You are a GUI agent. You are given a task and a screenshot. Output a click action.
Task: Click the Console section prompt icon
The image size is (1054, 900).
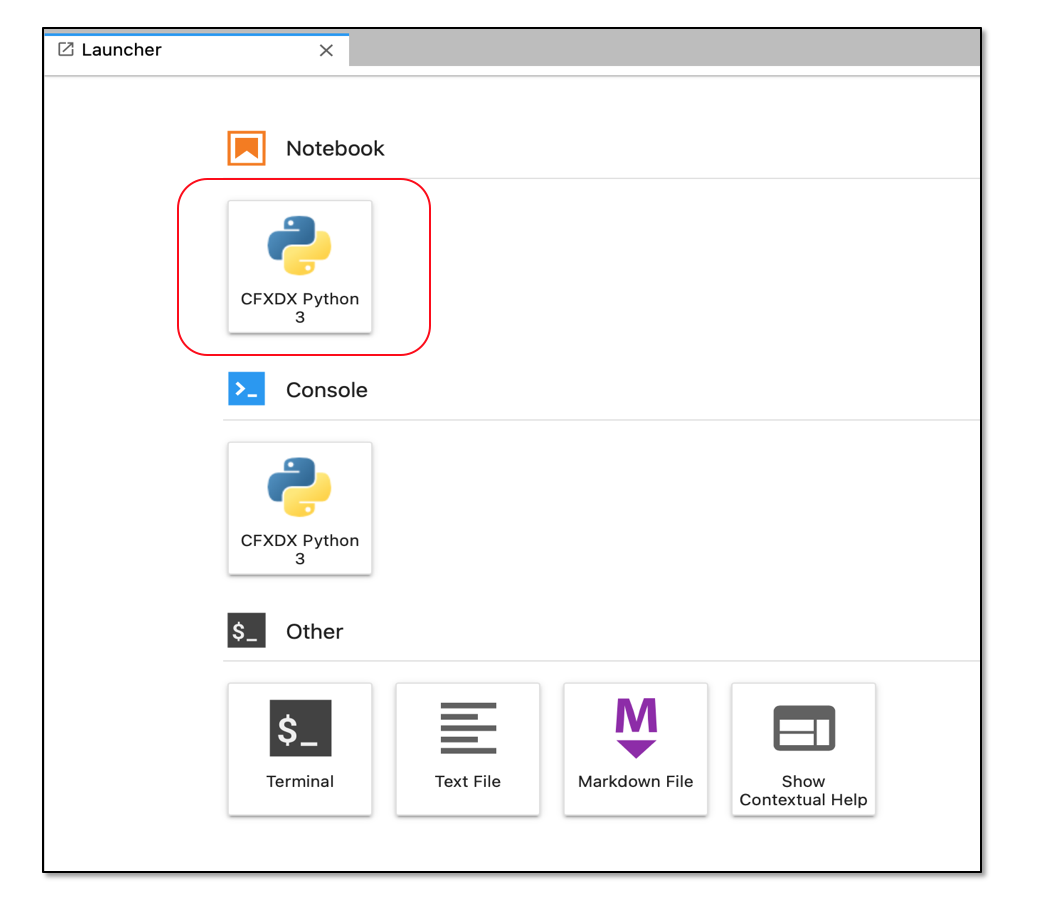coord(247,389)
